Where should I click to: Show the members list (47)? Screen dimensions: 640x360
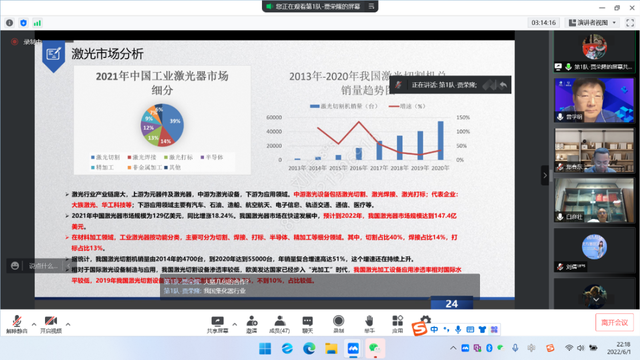coord(280,324)
